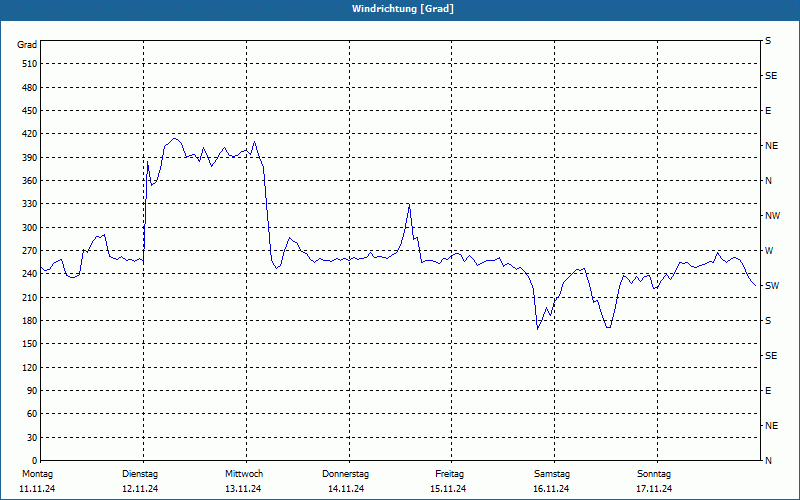Click the 30 axis value
The width and height of the screenshot is (800, 500).
pyautogui.click(x=32, y=437)
